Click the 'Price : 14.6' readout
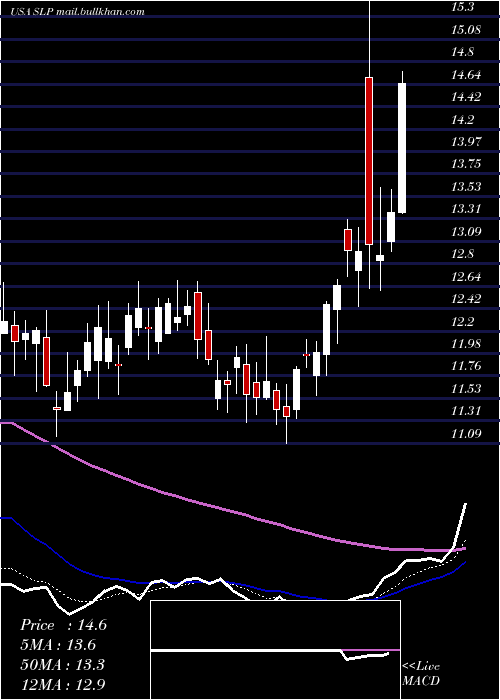Screen dimensions: 500x700 (63, 625)
